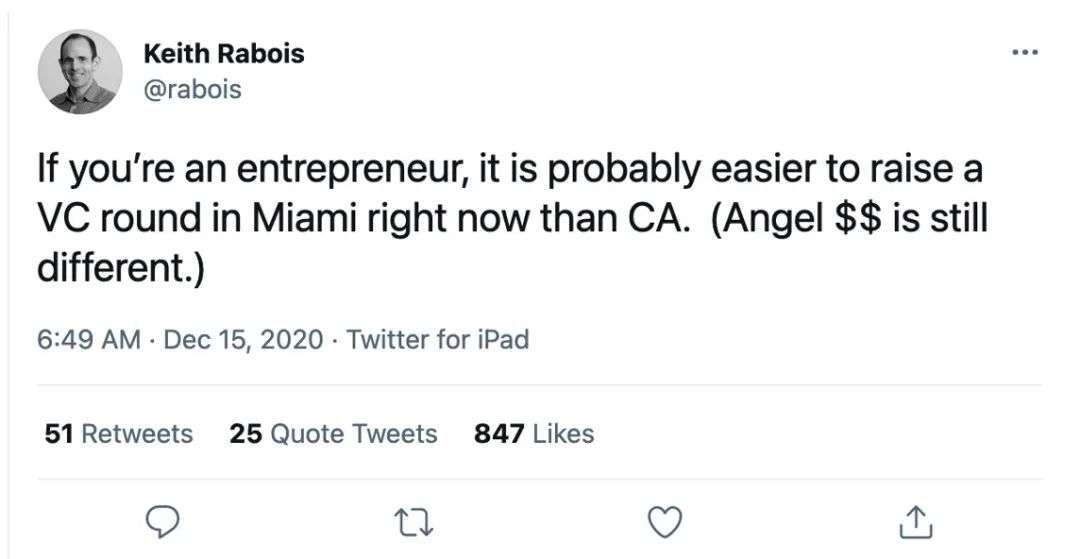Open the Twitter for iPad source link
This screenshot has width=1080, height=559.
click(x=437, y=340)
